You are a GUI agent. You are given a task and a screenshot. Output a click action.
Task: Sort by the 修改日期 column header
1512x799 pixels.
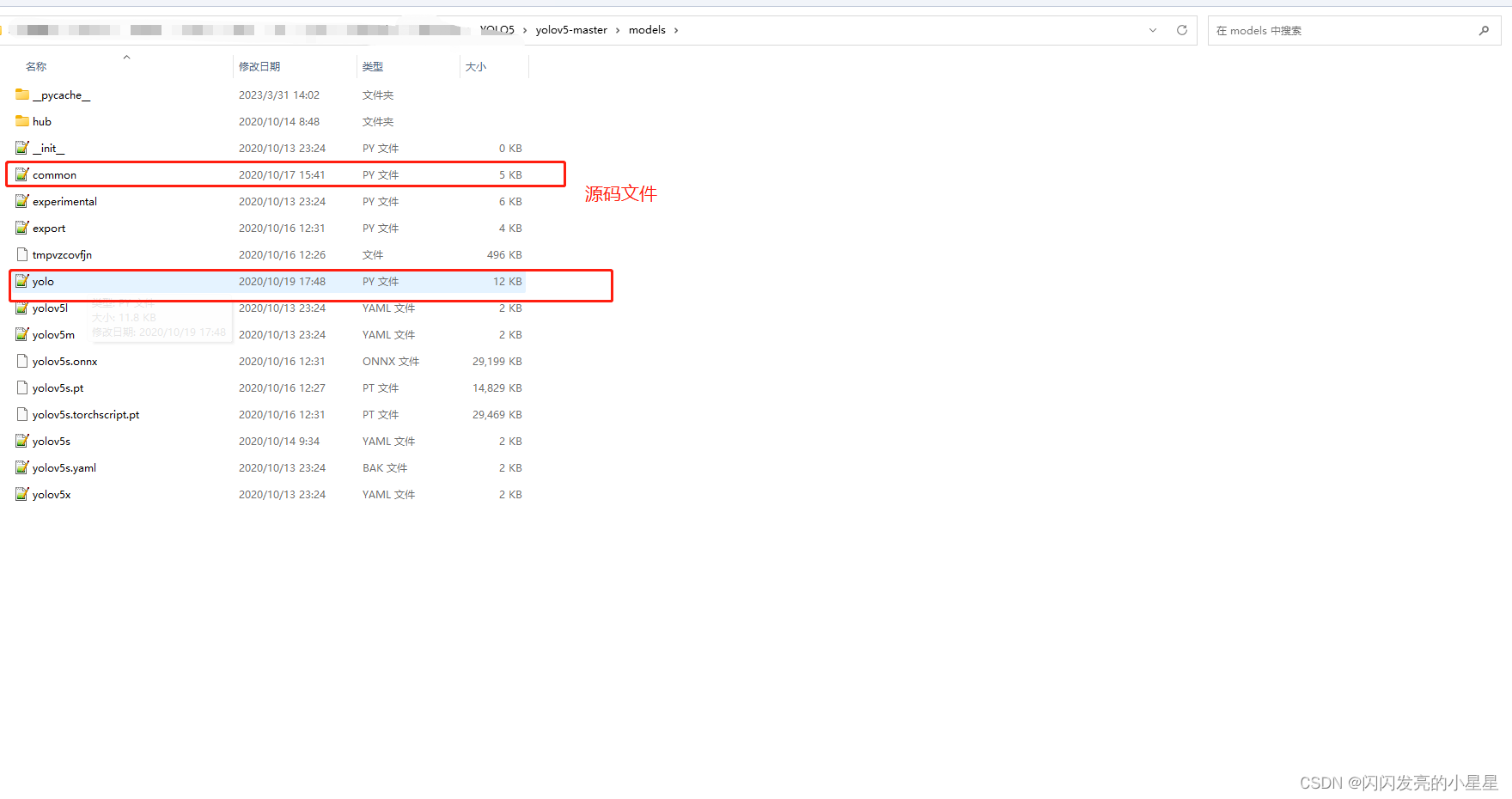[x=259, y=66]
